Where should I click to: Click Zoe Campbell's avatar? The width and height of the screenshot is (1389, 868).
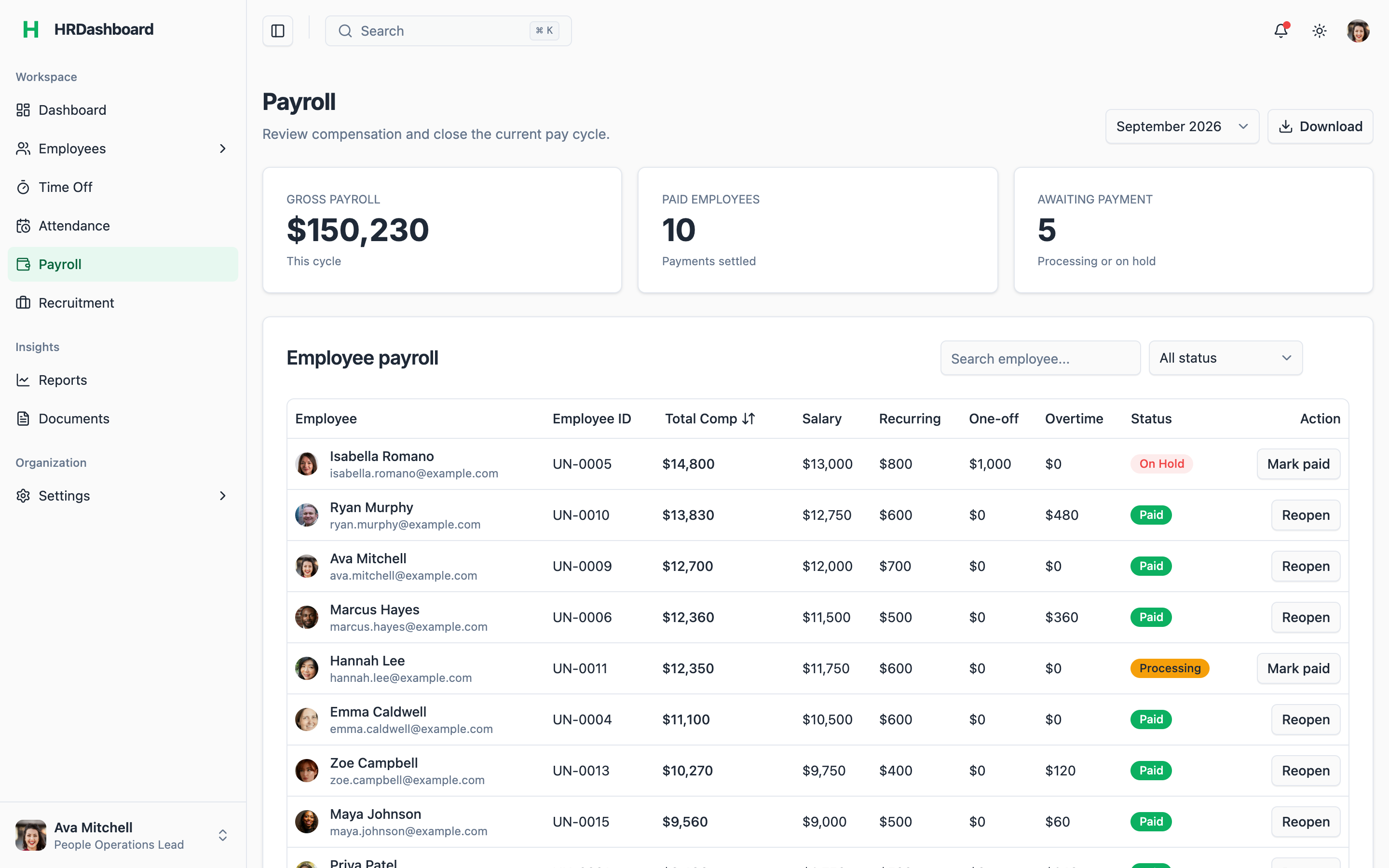point(307,771)
